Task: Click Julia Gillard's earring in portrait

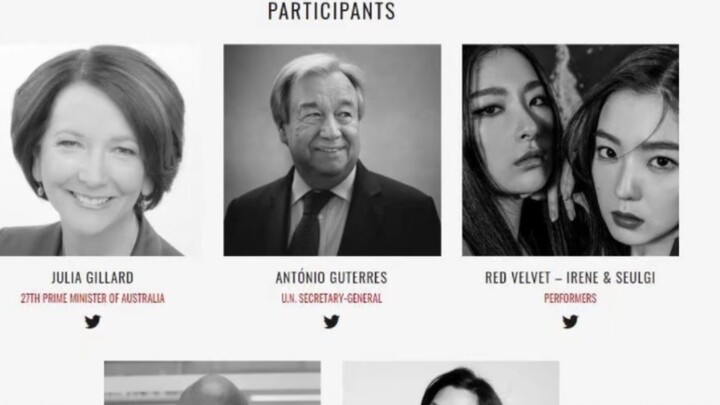Action: point(40,190)
